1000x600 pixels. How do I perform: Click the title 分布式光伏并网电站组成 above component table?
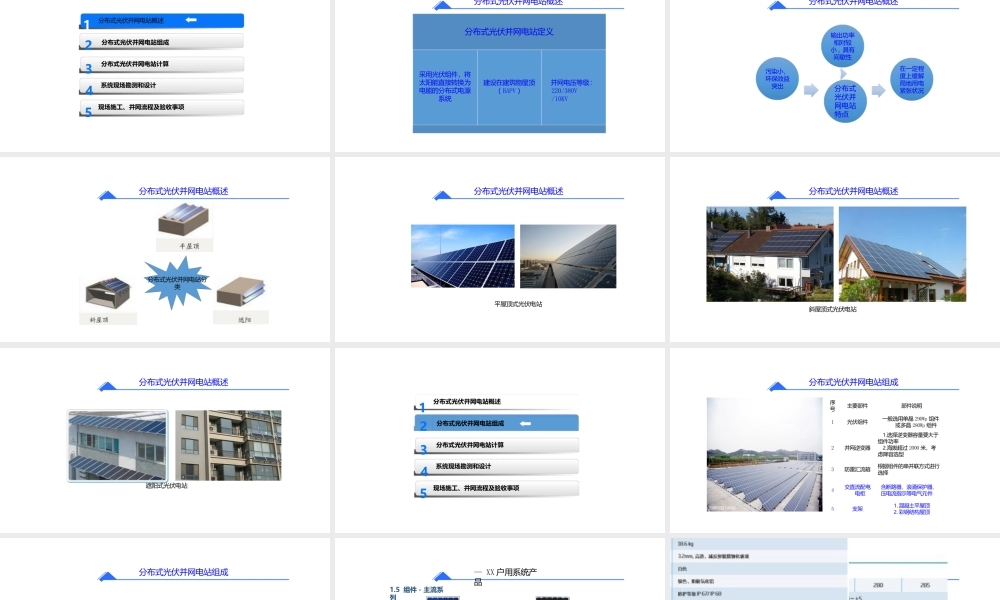853,382
